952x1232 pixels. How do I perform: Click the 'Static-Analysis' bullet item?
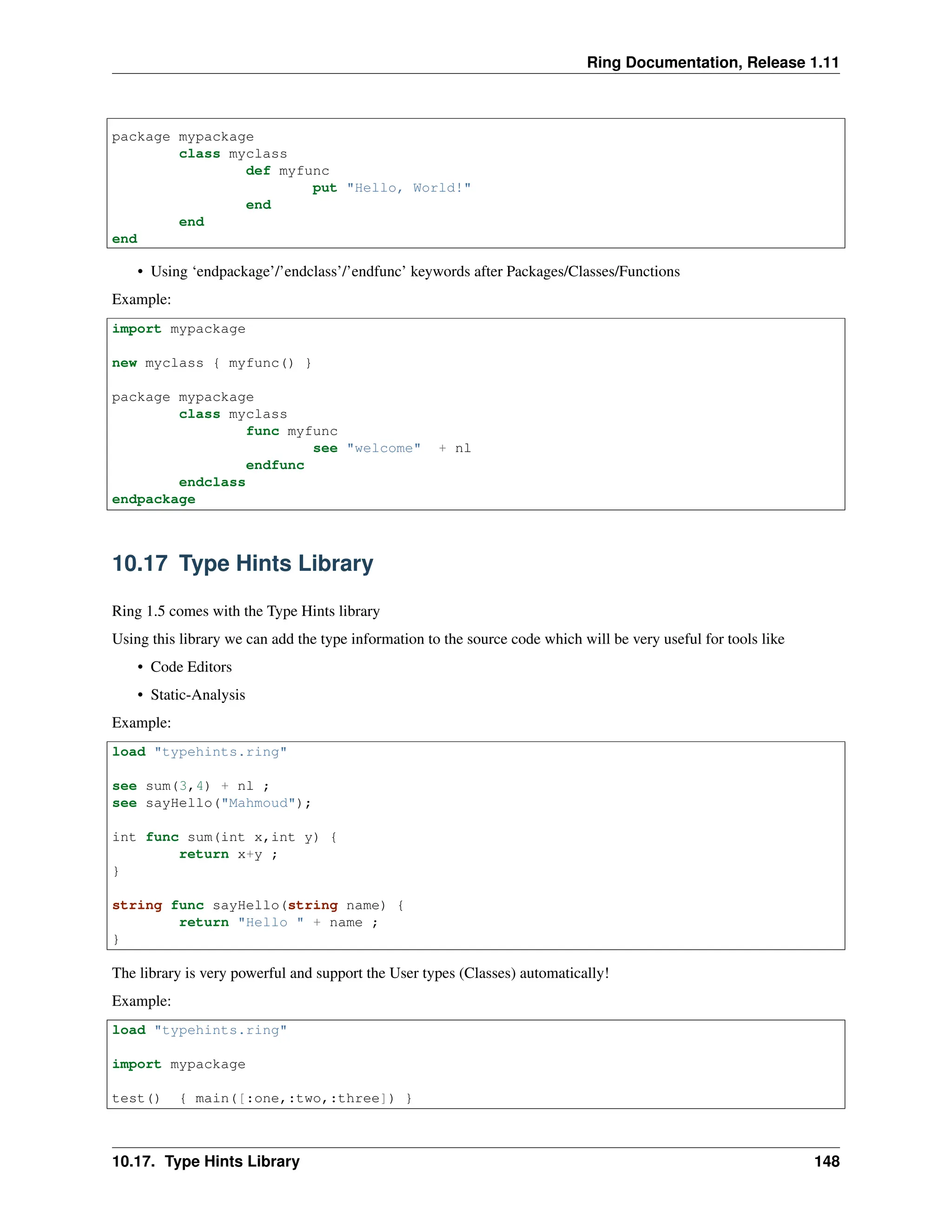pyautogui.click(x=198, y=695)
